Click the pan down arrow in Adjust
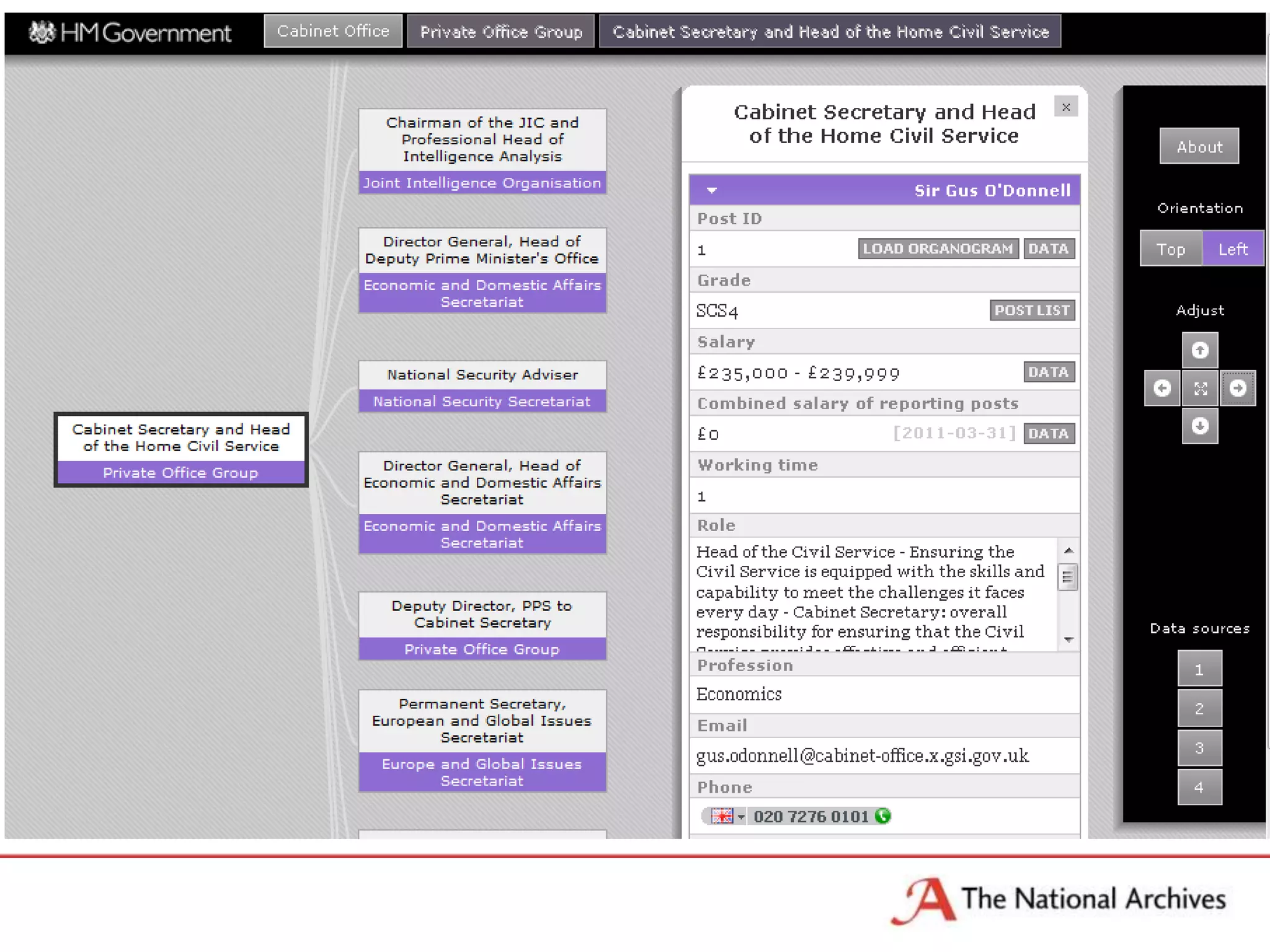This screenshot has width=1270, height=952. (1199, 426)
